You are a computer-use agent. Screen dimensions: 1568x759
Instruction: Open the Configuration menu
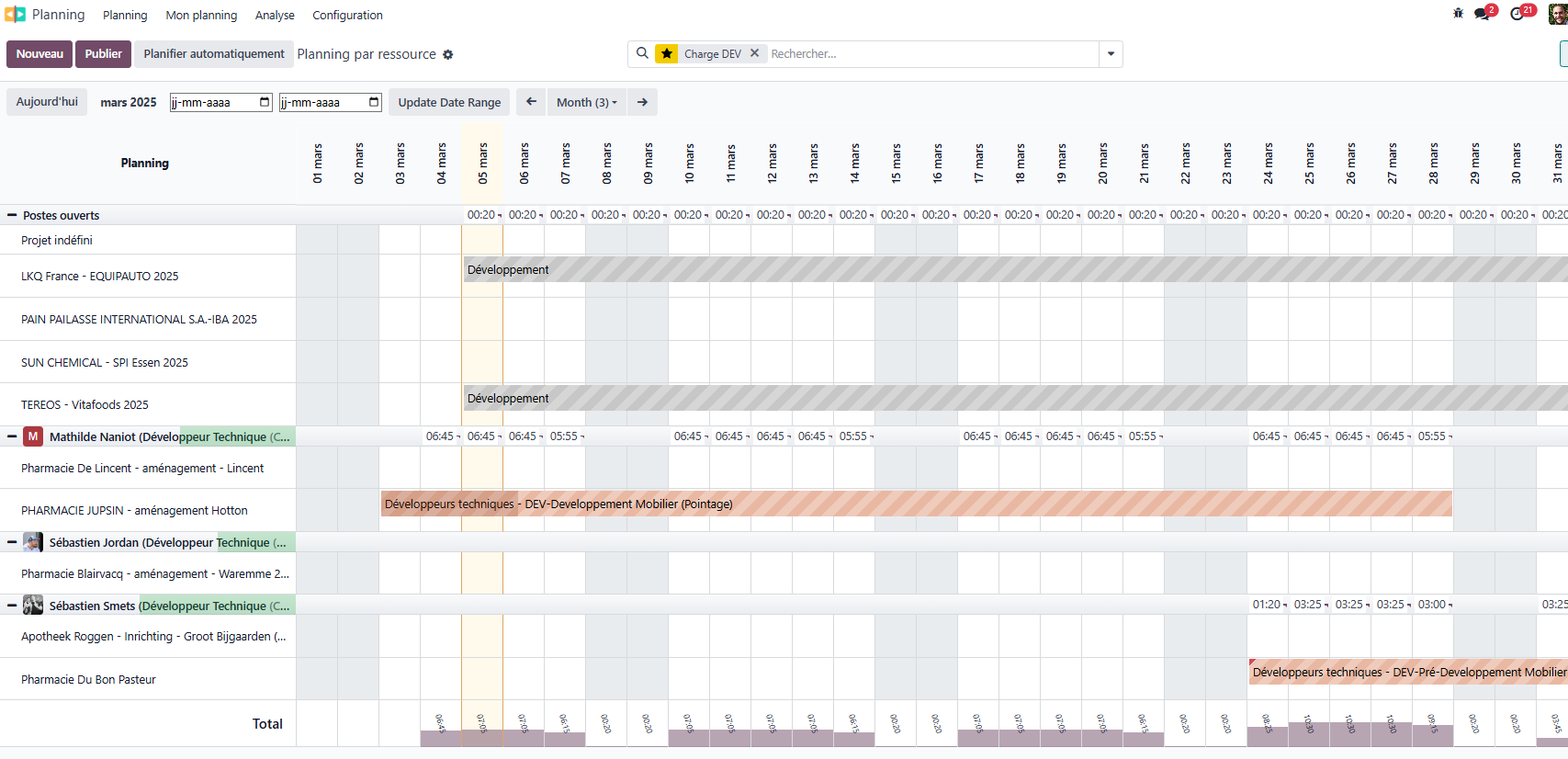coord(347,15)
